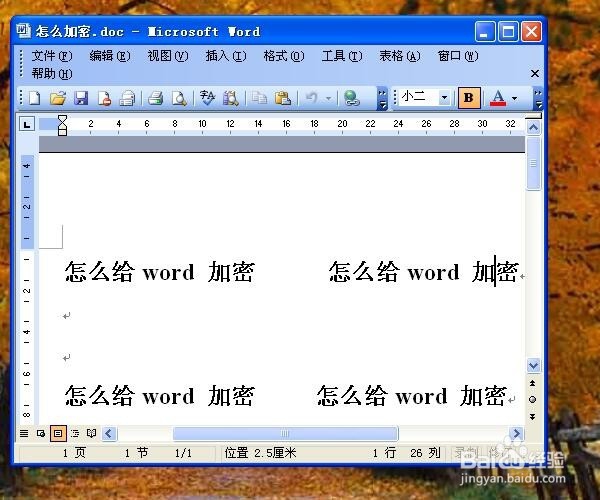Apply font color with the red A

pyautogui.click(x=498, y=98)
